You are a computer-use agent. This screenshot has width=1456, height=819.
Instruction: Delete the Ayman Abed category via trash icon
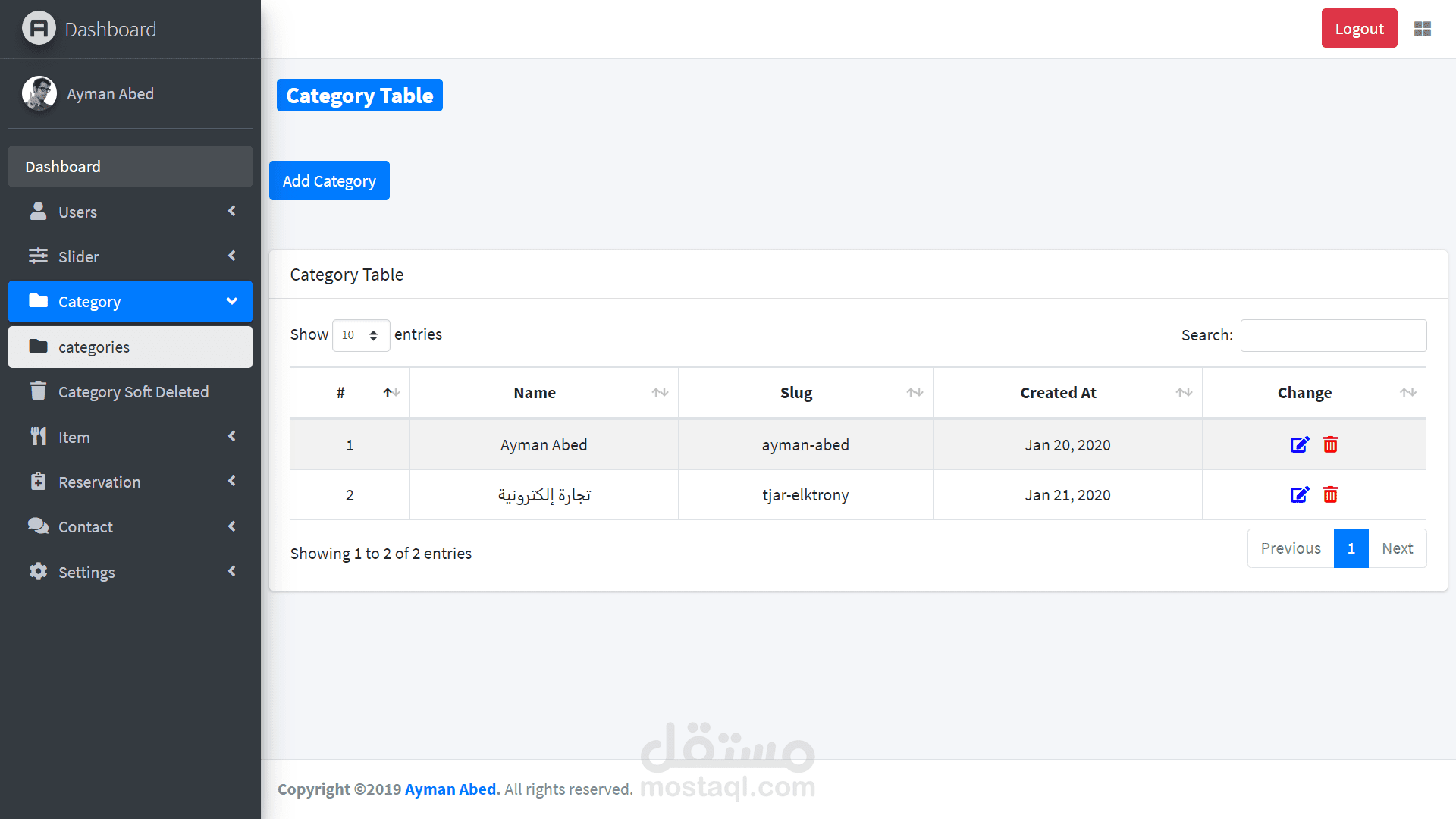1330,445
